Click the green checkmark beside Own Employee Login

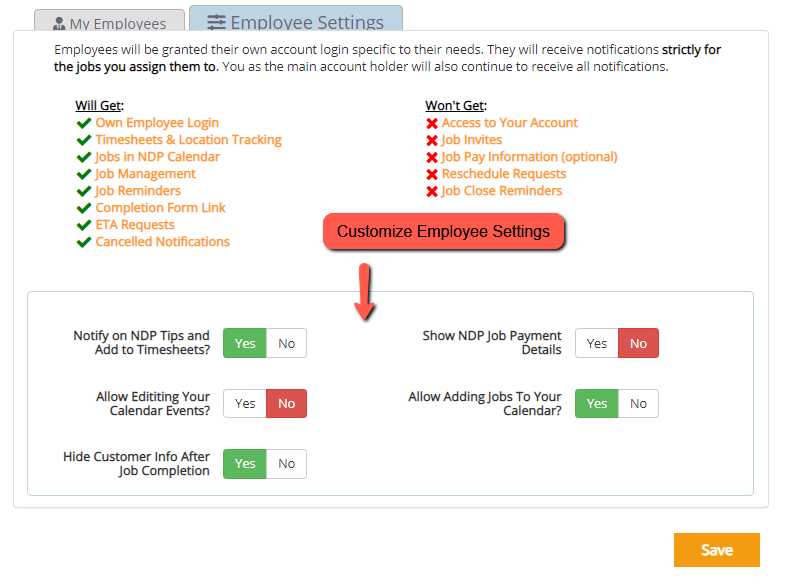[84, 123]
